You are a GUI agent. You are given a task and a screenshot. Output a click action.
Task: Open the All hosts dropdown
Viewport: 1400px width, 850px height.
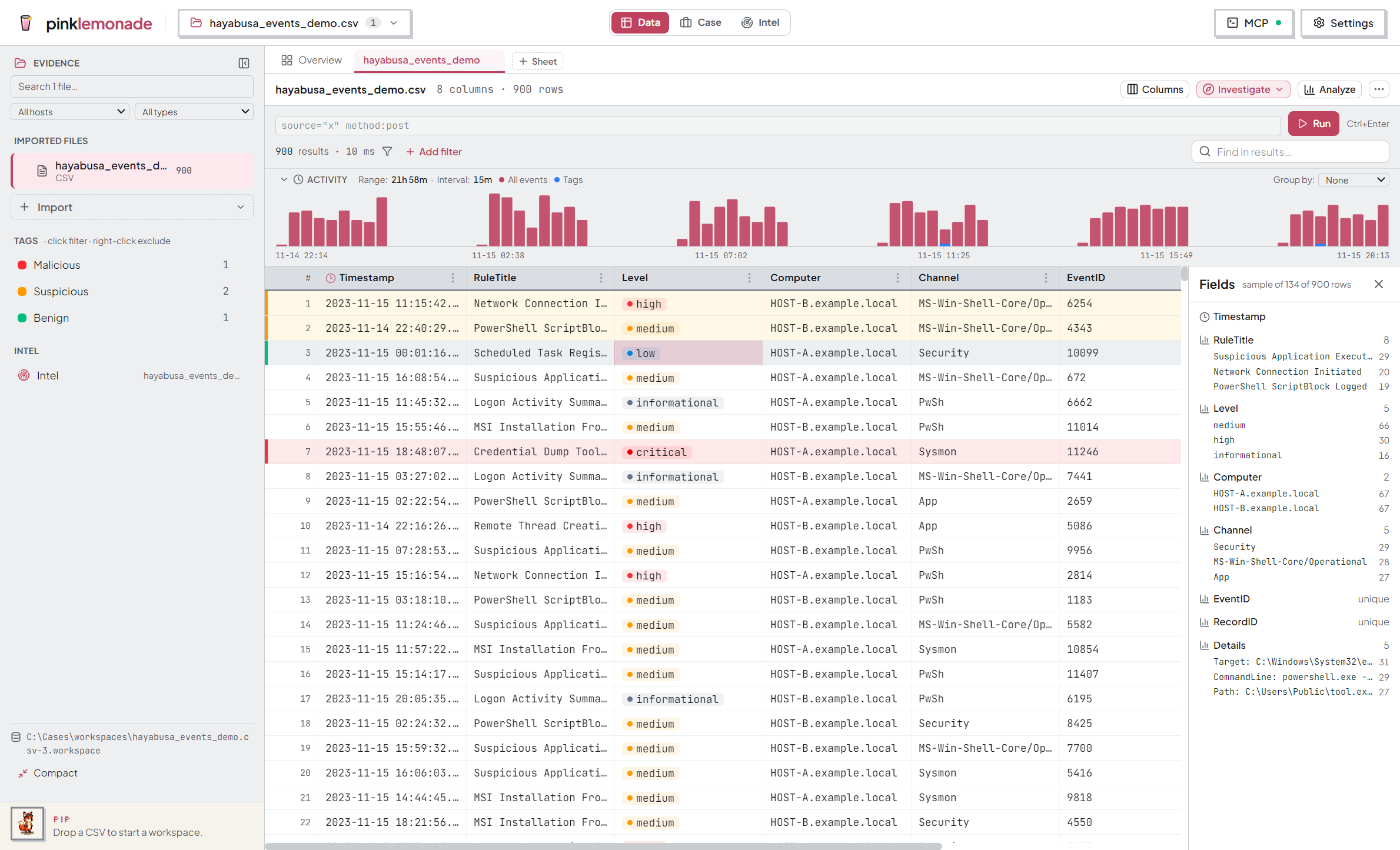click(x=70, y=112)
